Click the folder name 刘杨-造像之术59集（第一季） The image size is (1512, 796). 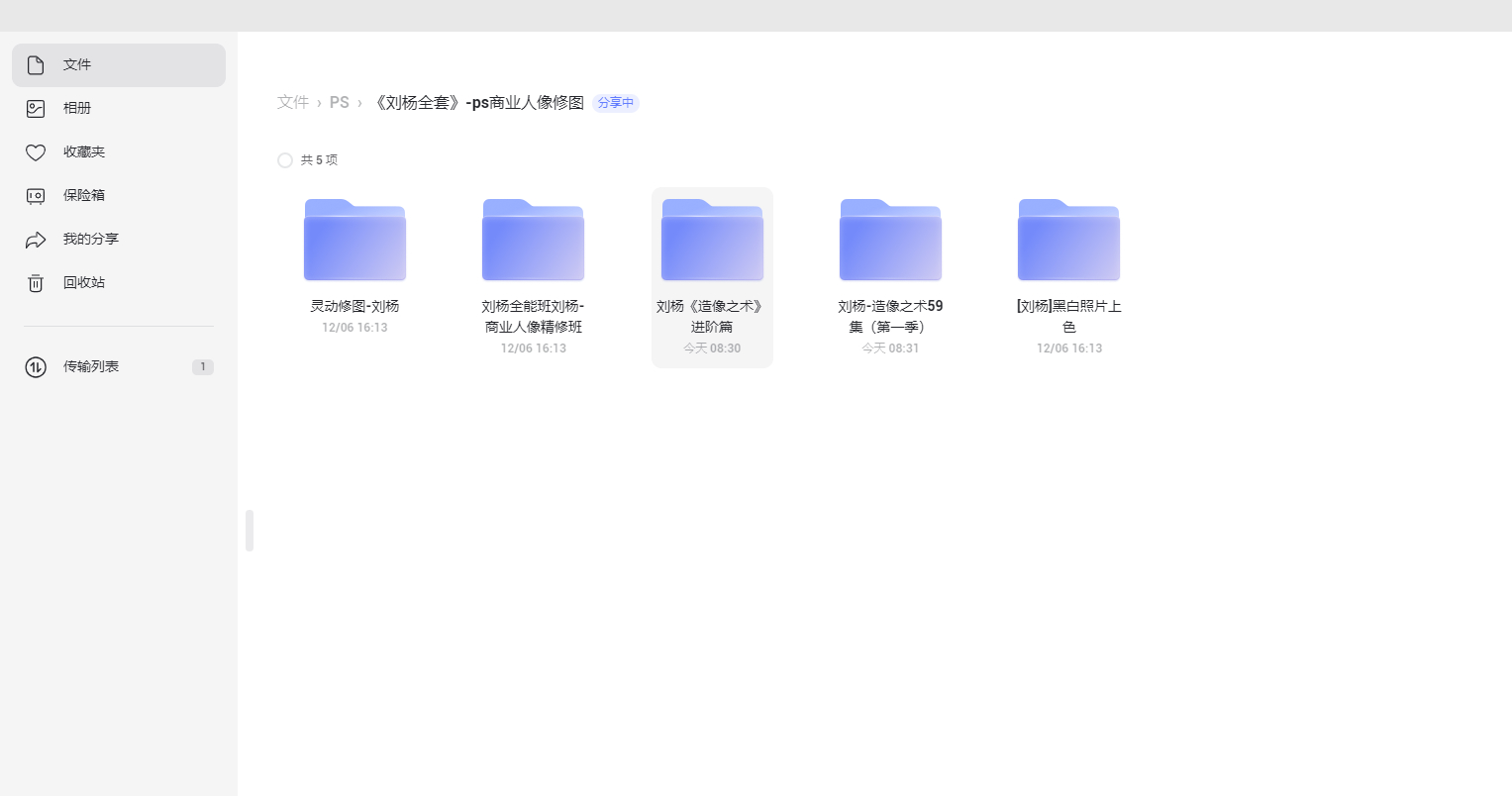[890, 317]
